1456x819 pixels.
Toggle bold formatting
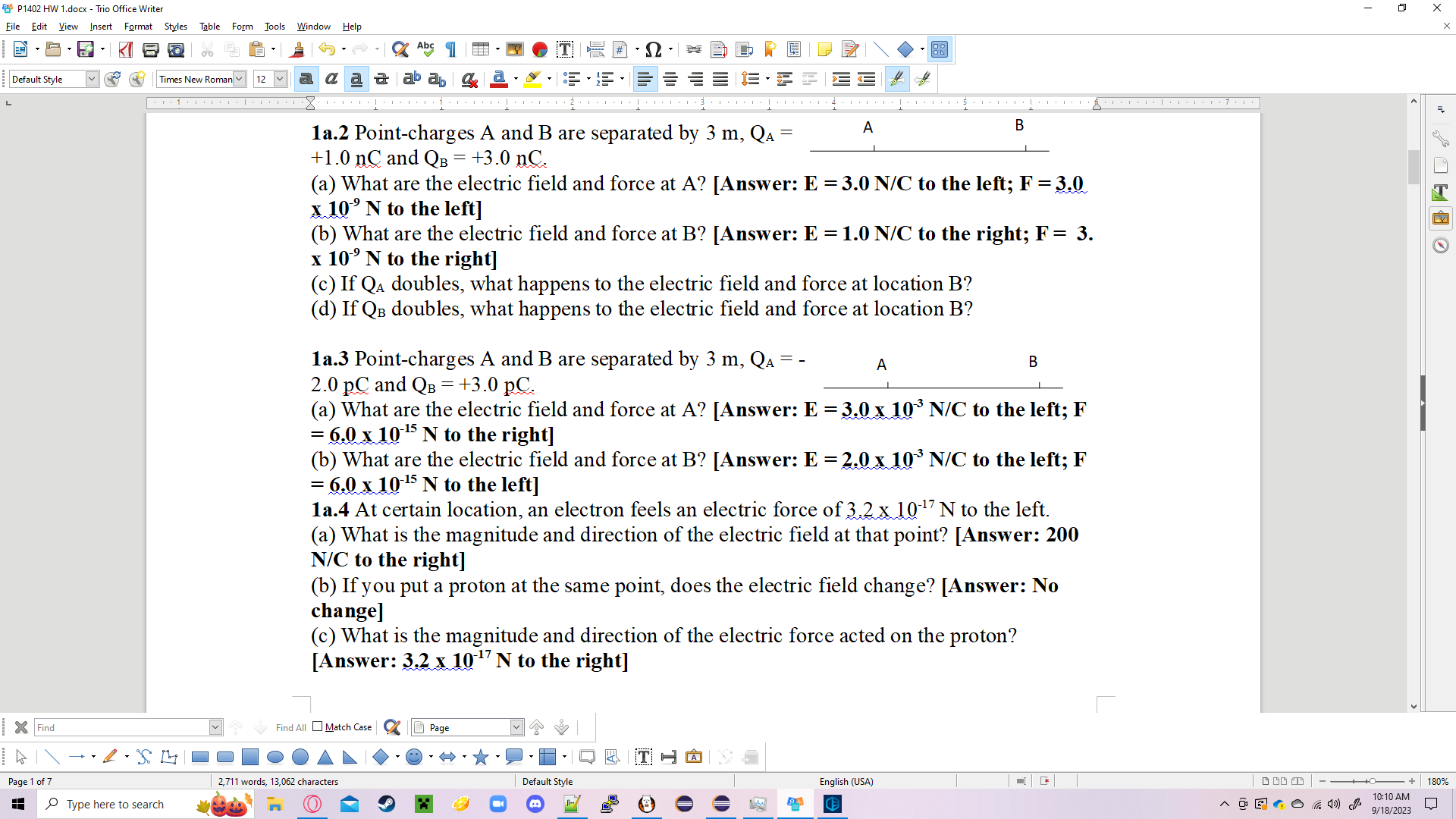[x=306, y=79]
